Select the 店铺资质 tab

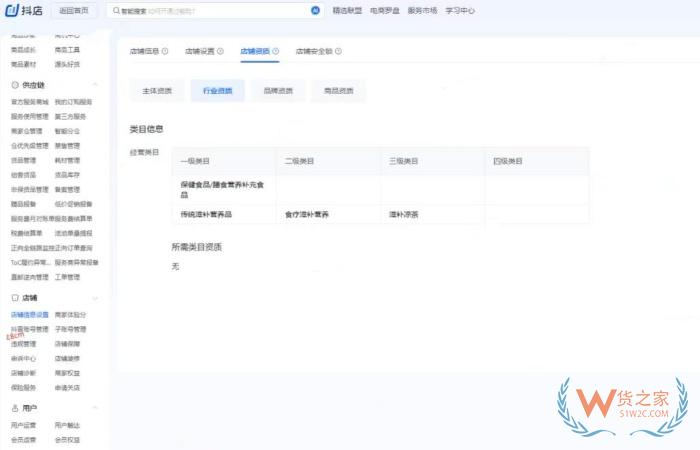click(x=255, y=51)
